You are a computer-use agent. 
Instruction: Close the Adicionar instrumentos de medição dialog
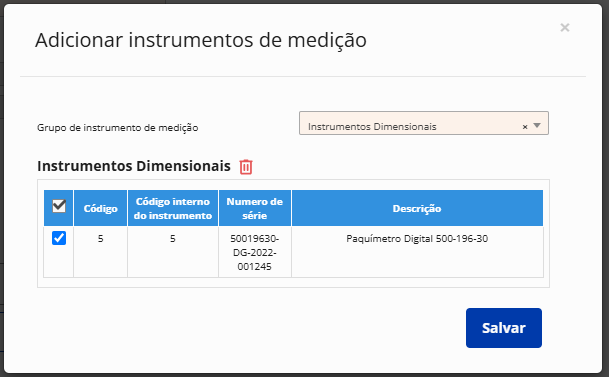(565, 28)
